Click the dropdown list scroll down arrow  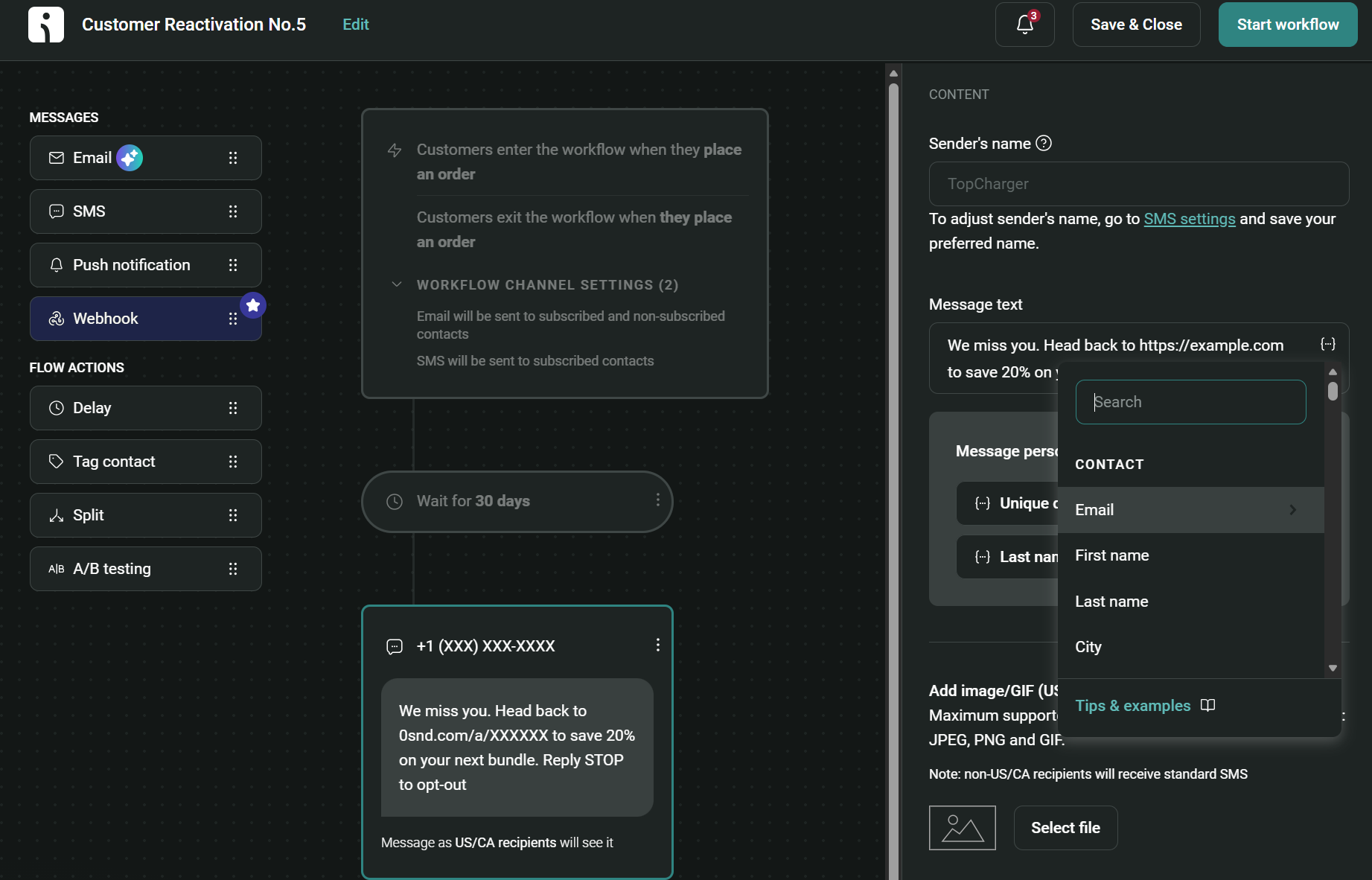click(1333, 668)
